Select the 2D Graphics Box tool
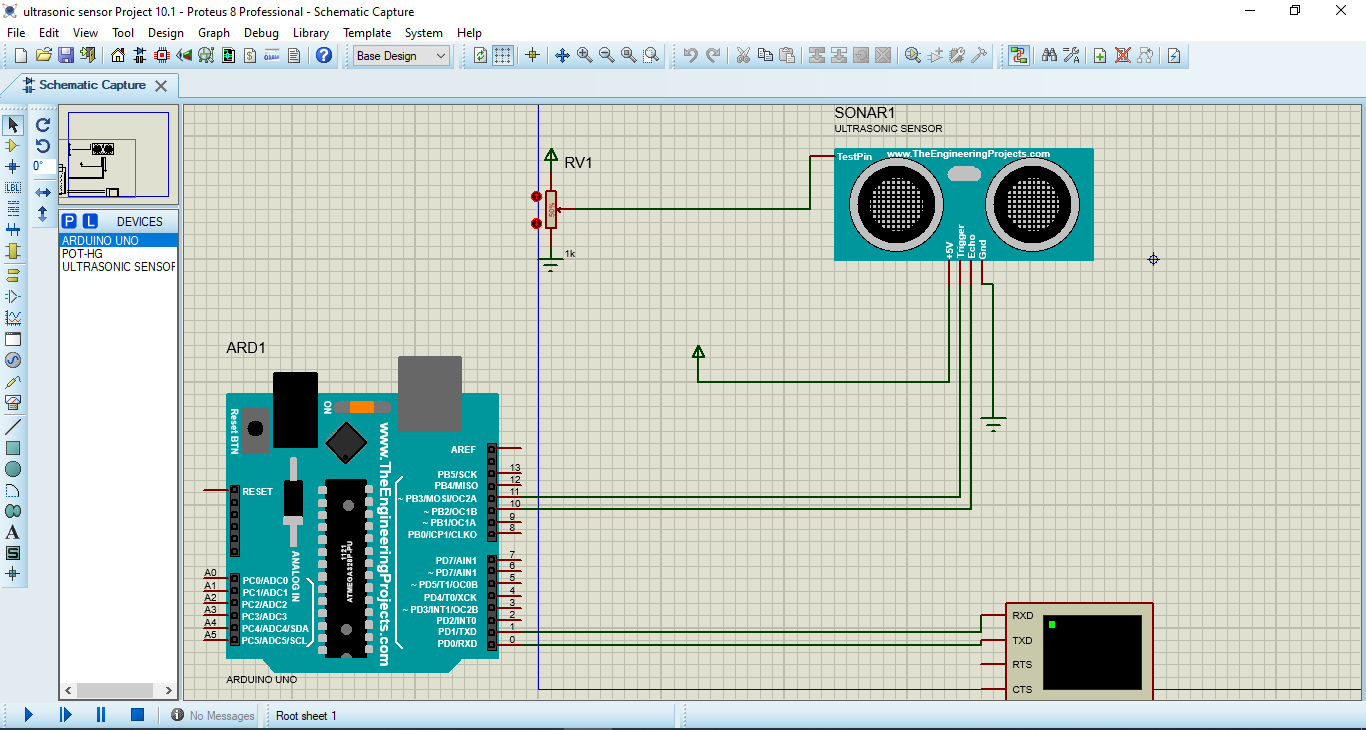Image resolution: width=1366 pixels, height=730 pixels. pyautogui.click(x=13, y=448)
